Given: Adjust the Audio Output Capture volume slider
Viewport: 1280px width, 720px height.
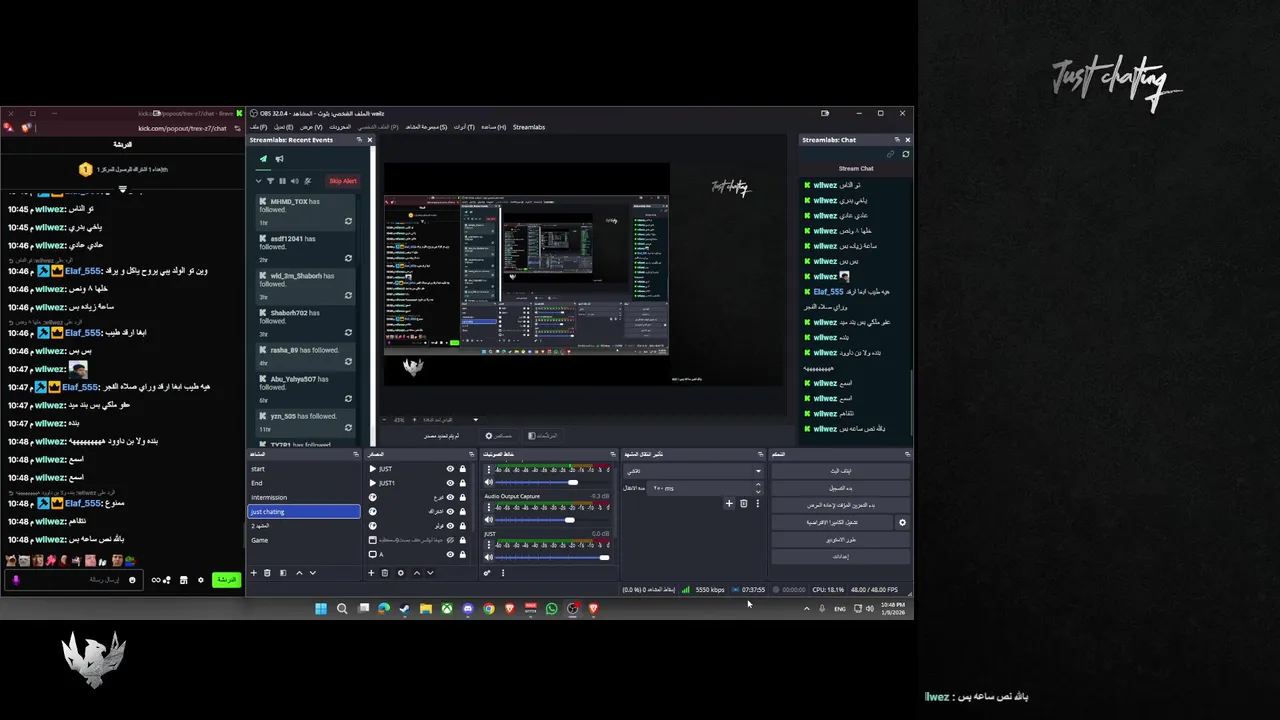Looking at the screenshot, I should [x=553, y=520].
